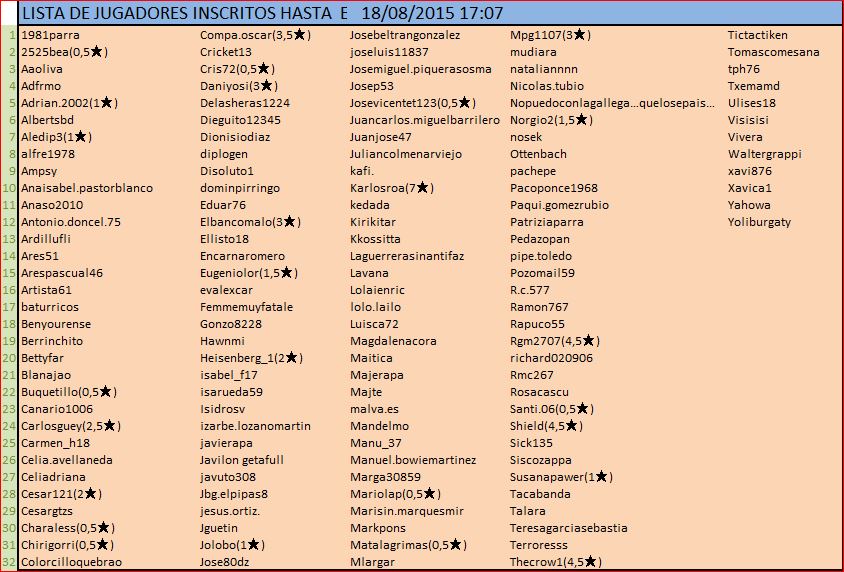Click the Tictactiken cell
844x572 pixels.
(759, 35)
